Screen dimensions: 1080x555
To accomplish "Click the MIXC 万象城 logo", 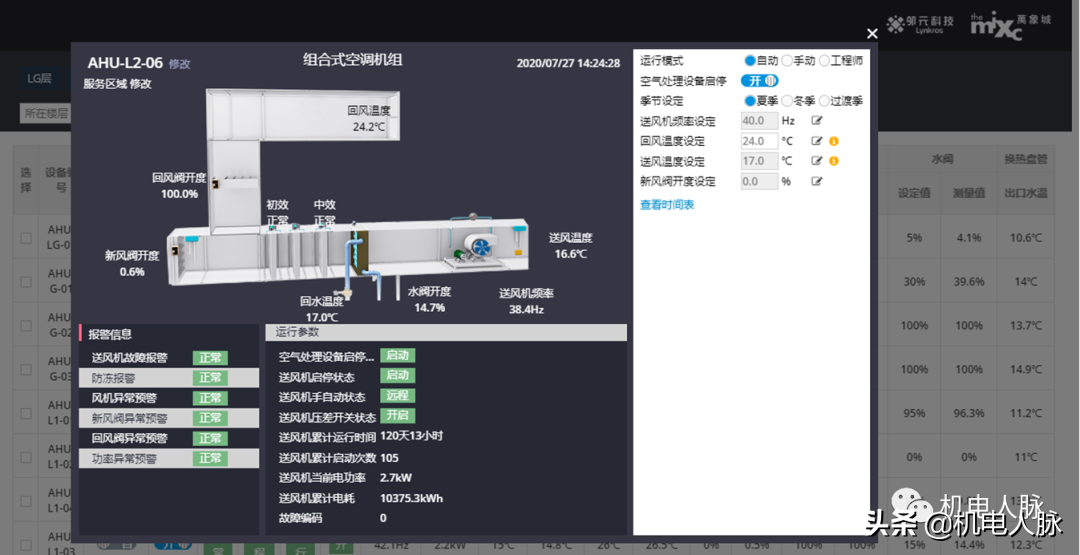I will click(1011, 26).
